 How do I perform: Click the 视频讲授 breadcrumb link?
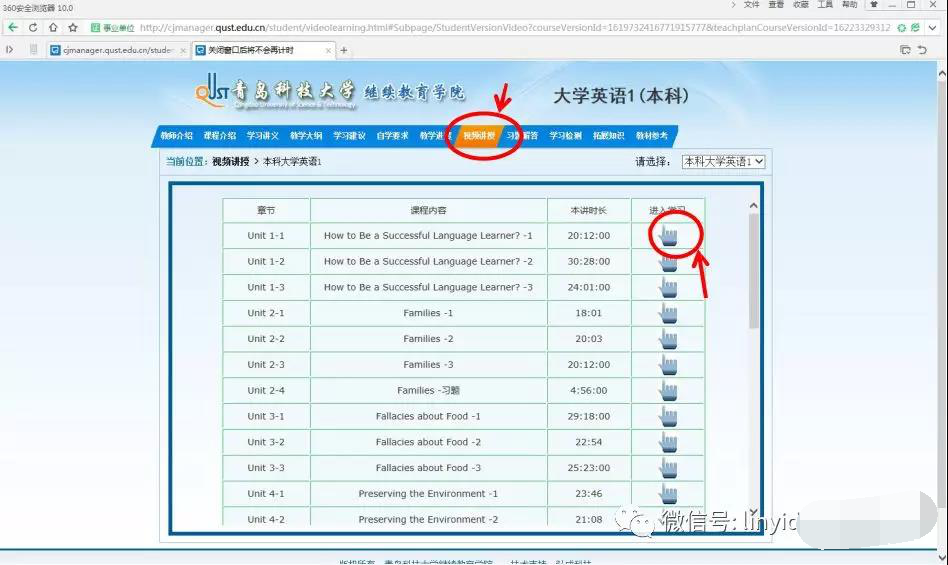tap(232, 161)
